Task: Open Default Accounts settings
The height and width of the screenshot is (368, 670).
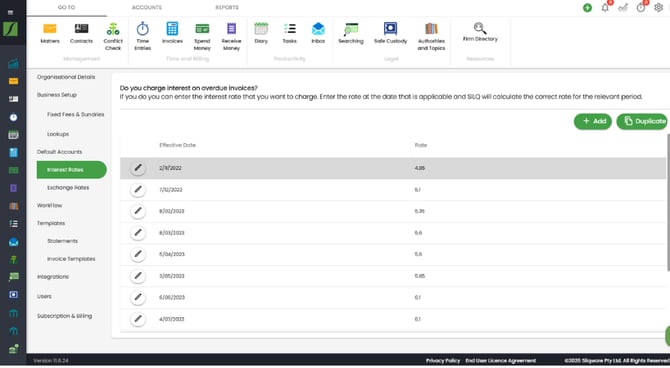Action: coord(59,152)
